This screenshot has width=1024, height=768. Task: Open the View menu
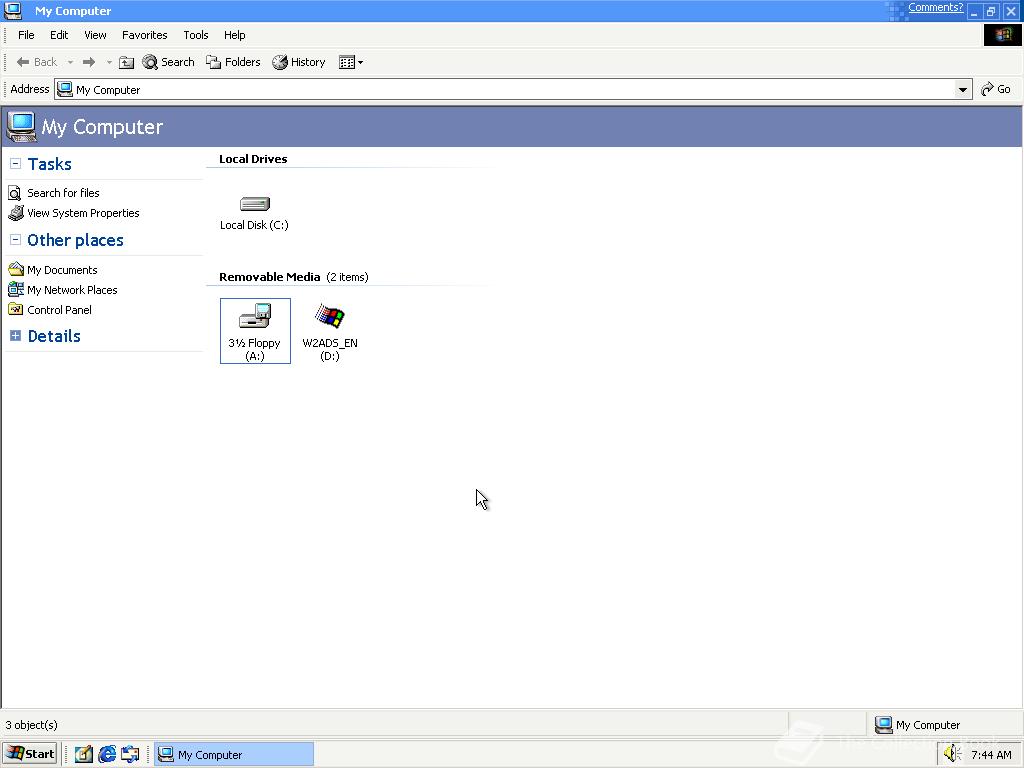pyautogui.click(x=95, y=35)
